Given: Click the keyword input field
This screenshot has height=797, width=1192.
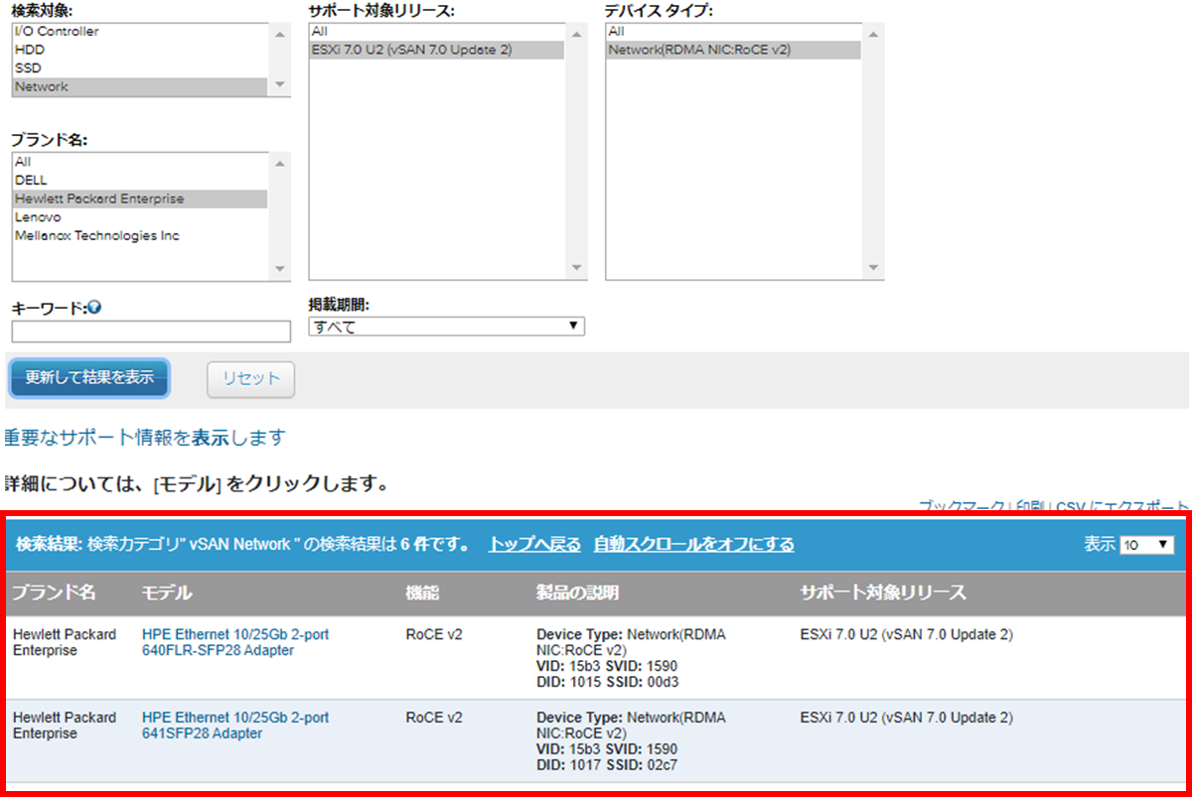Looking at the screenshot, I should 151,331.
